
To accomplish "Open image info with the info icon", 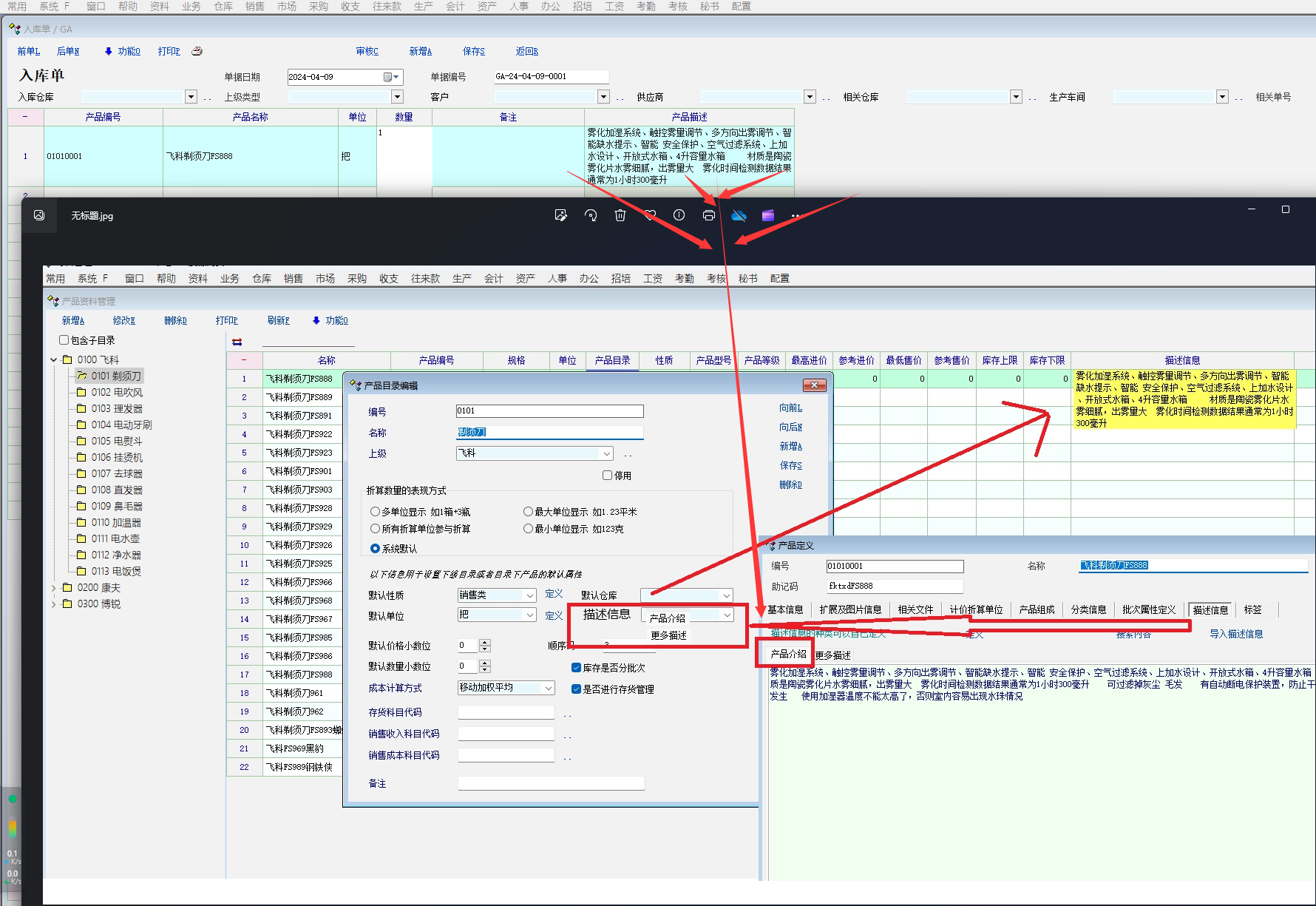I will (679, 215).
